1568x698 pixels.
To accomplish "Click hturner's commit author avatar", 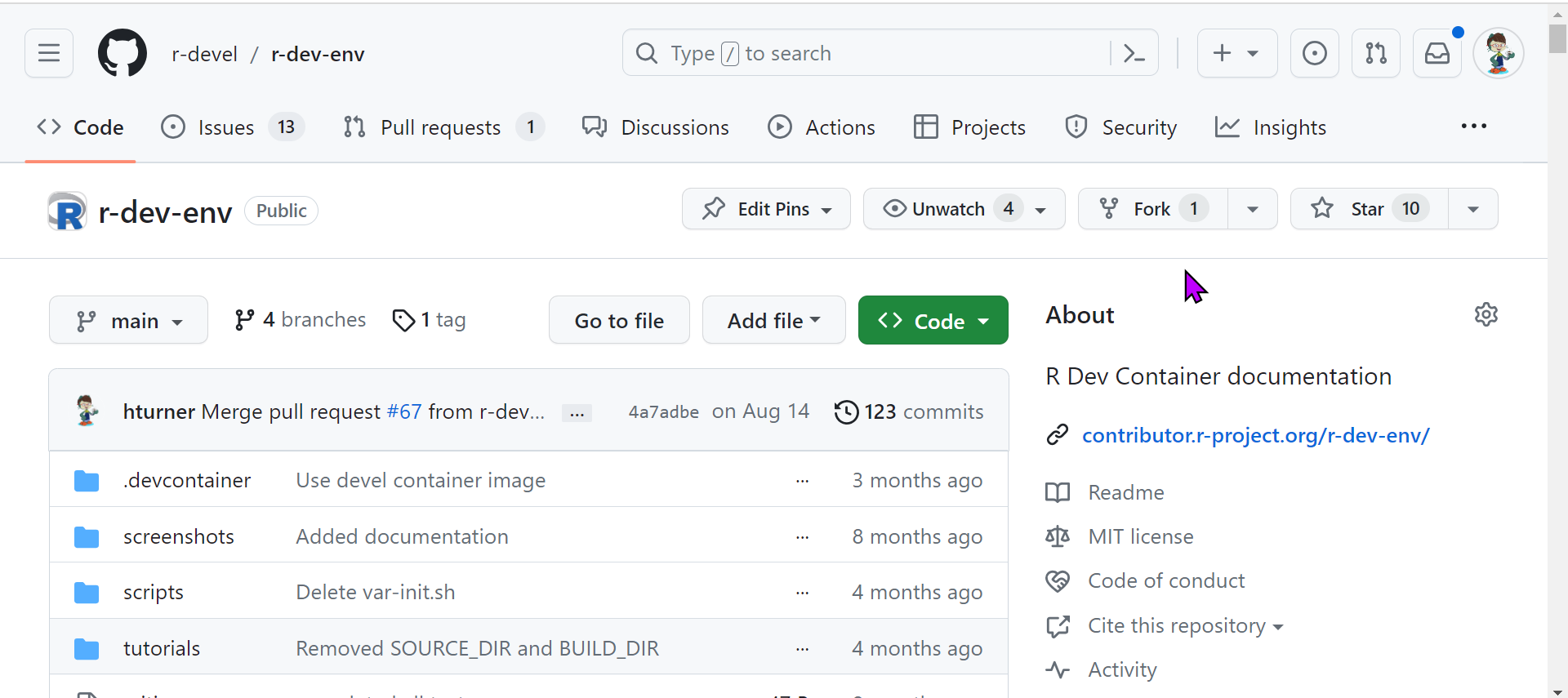I will tap(87, 411).
